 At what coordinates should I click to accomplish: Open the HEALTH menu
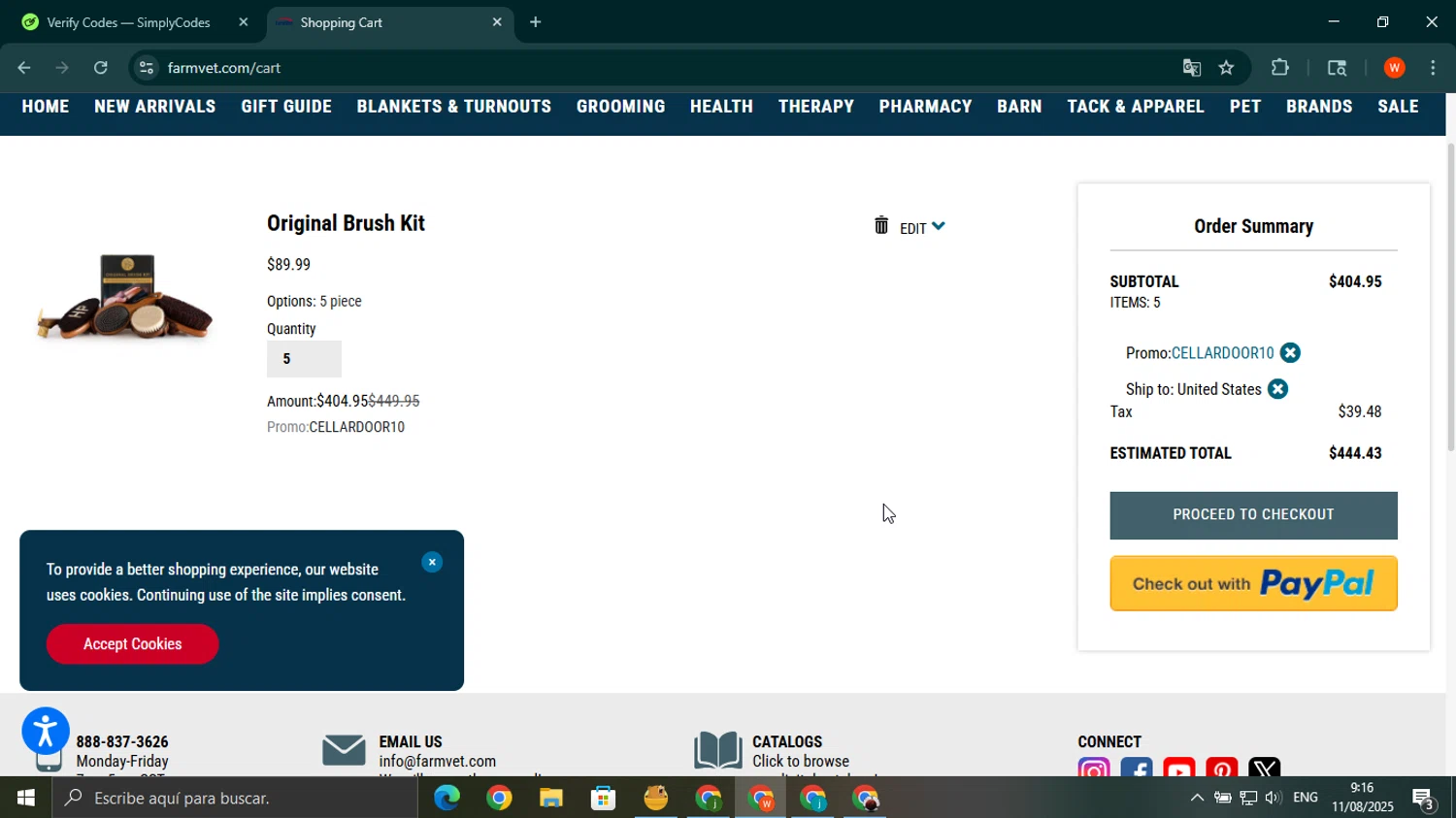(x=721, y=107)
